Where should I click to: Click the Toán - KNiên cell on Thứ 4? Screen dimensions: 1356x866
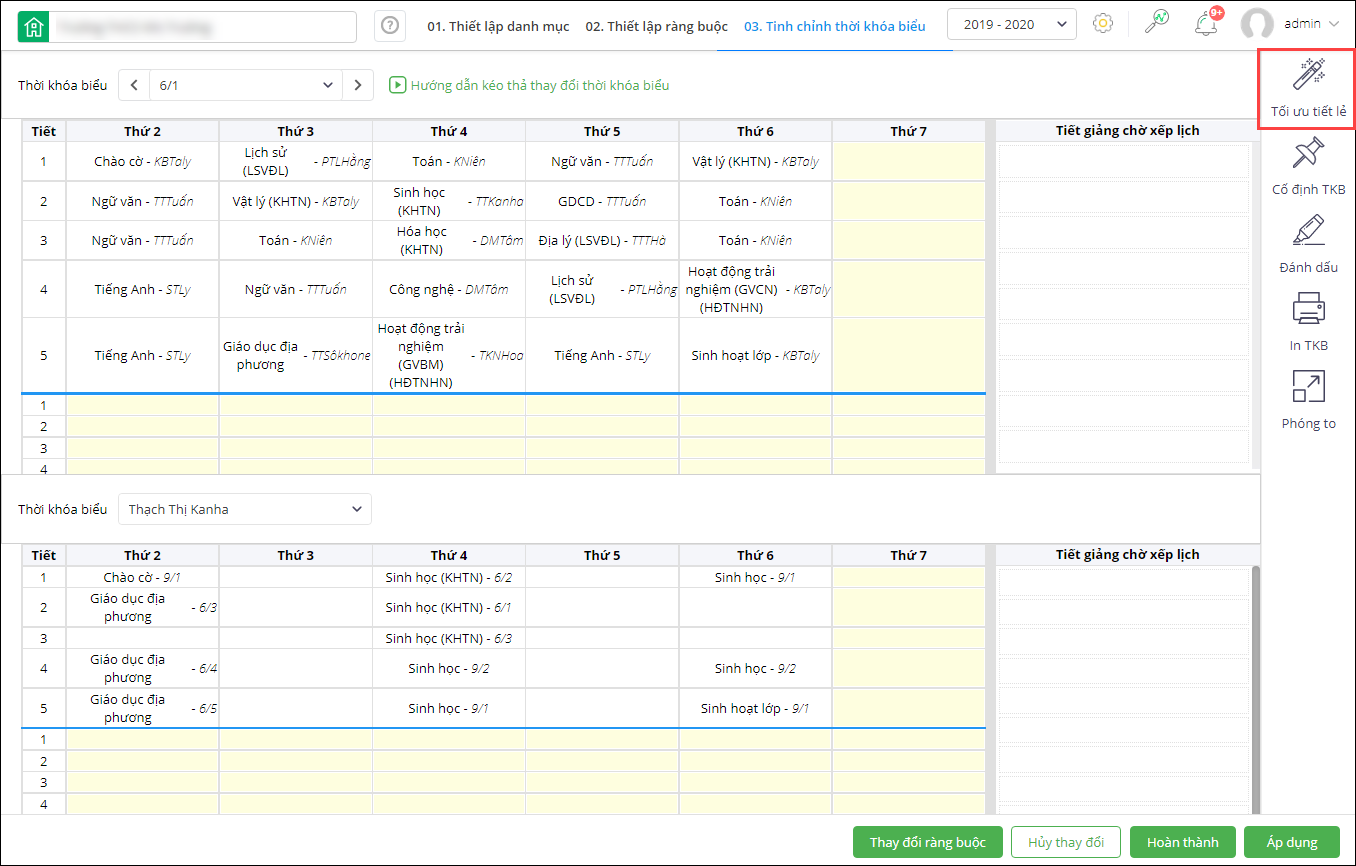click(x=448, y=161)
